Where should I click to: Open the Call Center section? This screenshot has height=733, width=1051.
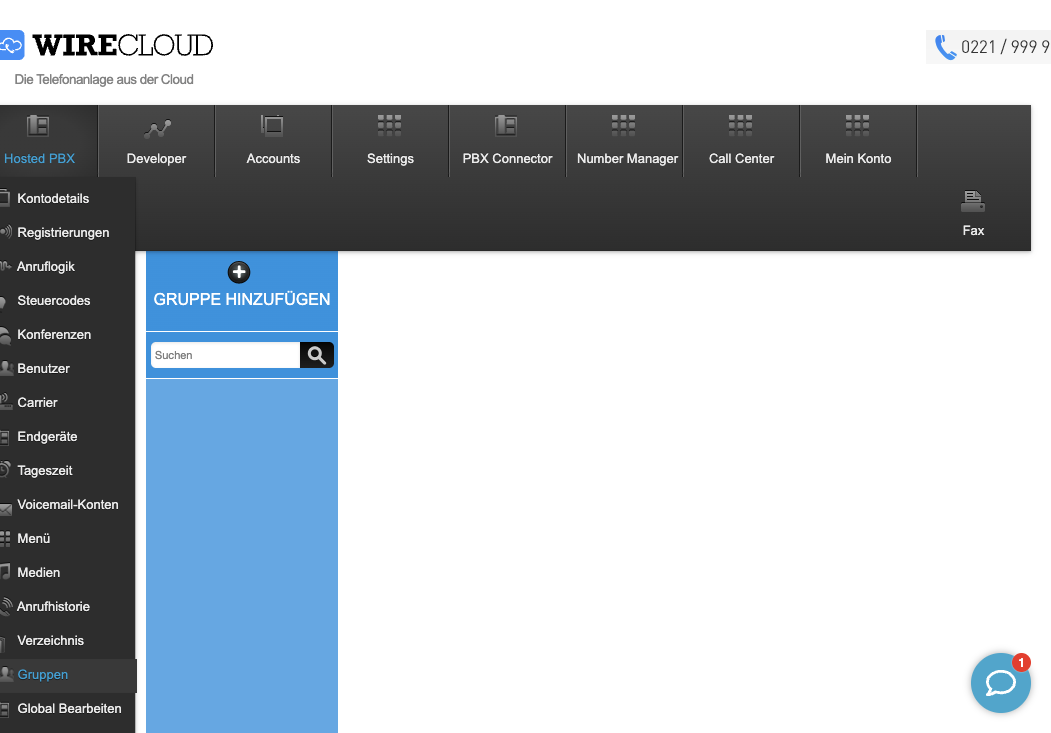coord(740,140)
